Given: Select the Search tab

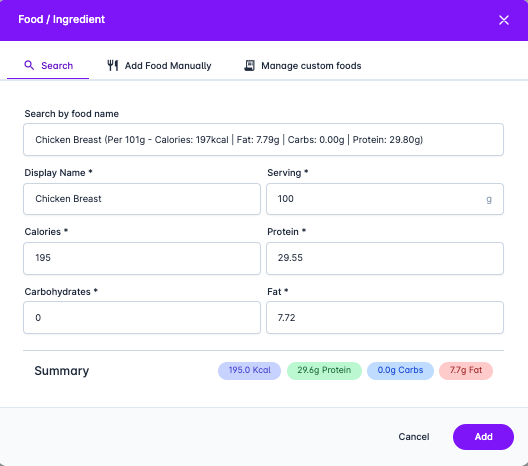Looking at the screenshot, I should (48, 65).
